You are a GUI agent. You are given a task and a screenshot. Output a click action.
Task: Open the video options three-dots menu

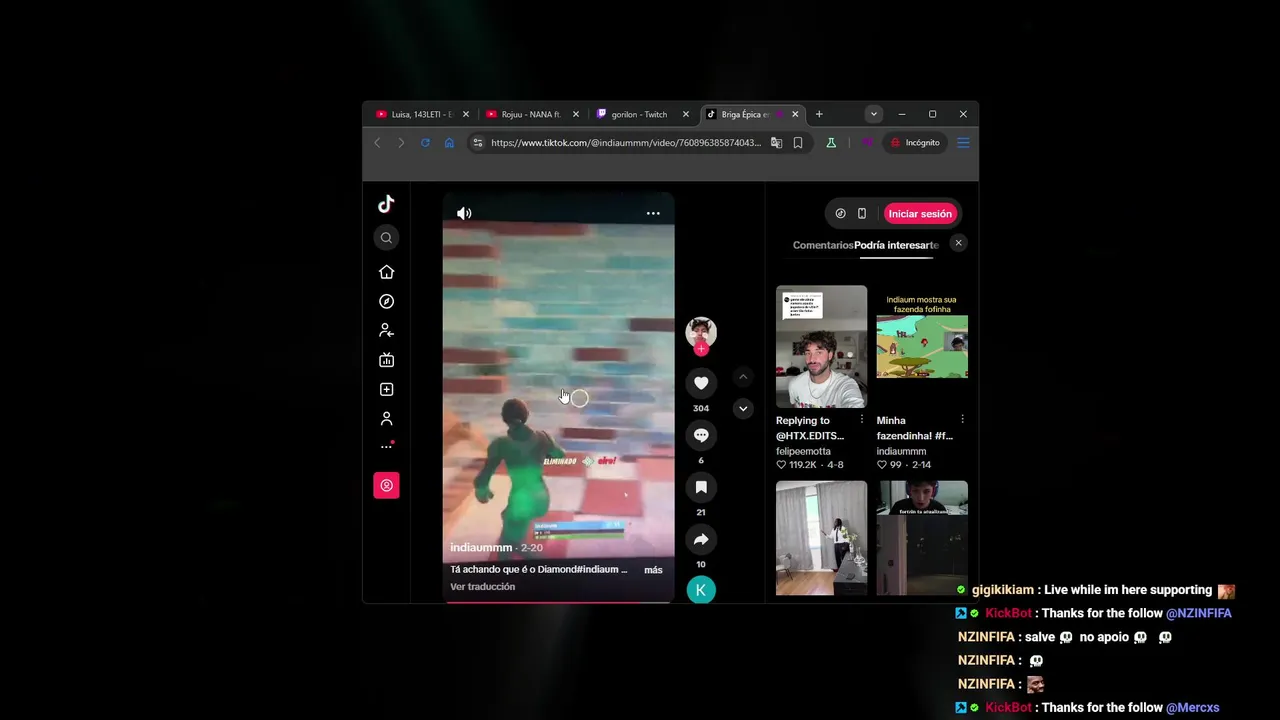(x=653, y=213)
